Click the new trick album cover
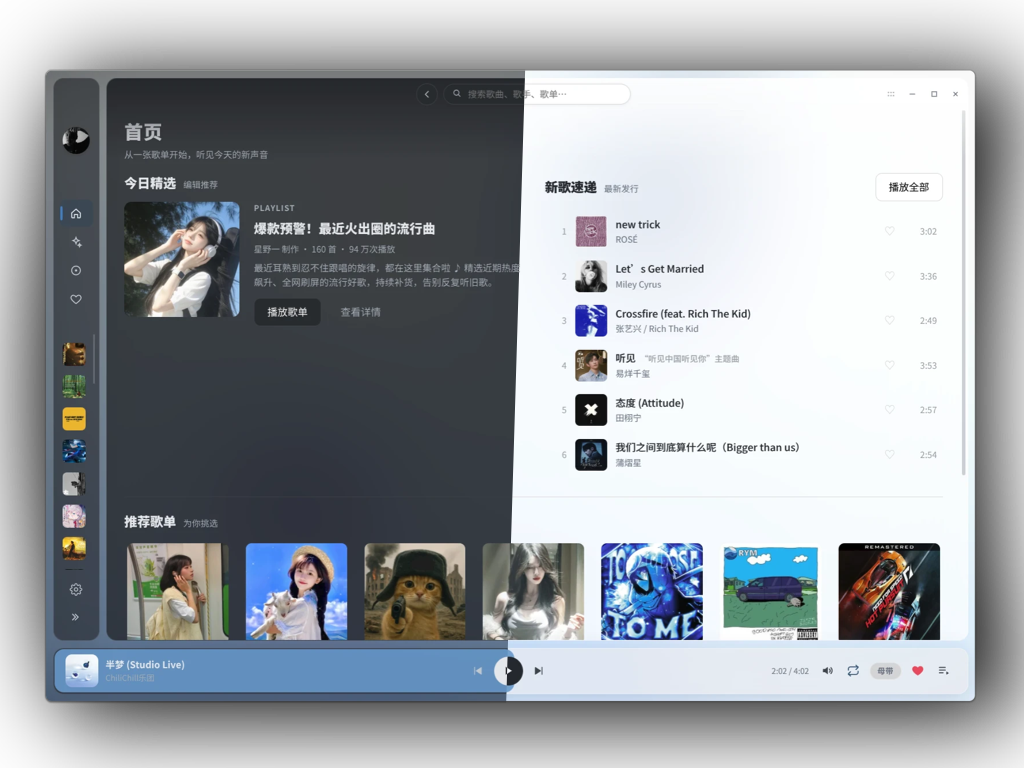Image resolution: width=1024 pixels, height=768 pixels. tap(591, 231)
